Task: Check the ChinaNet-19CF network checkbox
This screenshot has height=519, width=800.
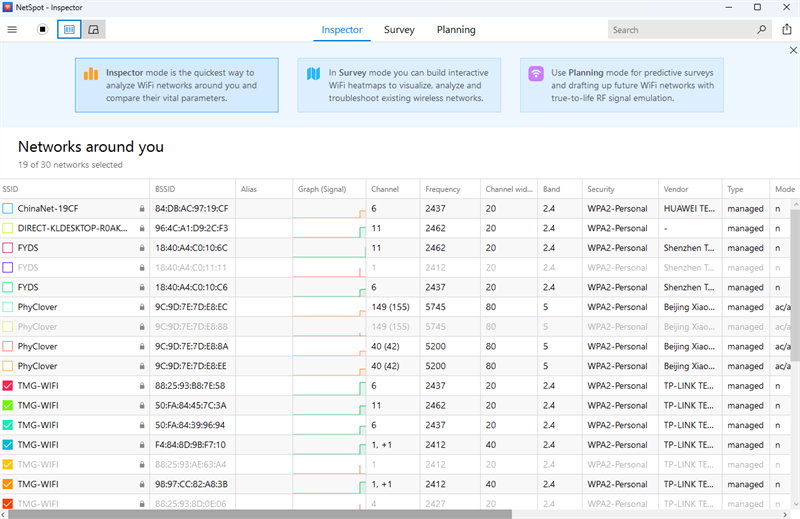Action: pyautogui.click(x=8, y=208)
